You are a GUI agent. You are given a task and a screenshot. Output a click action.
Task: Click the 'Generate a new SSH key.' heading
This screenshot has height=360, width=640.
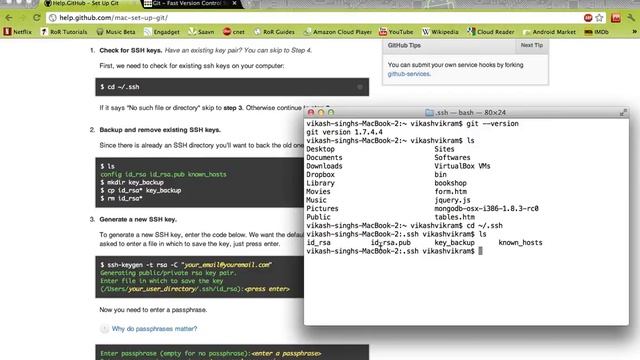[138, 219]
